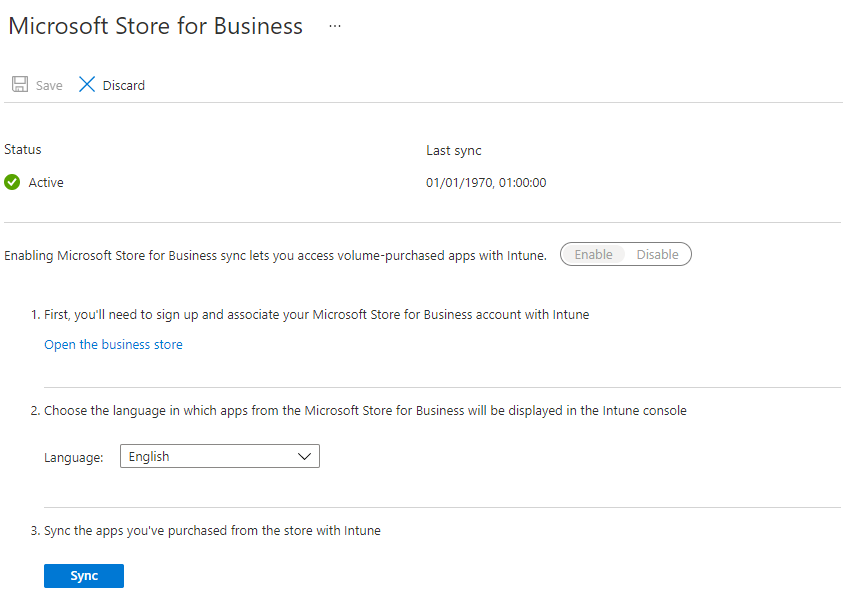The image size is (843, 610).
Task: Click the blue Sync button
Action: point(84,576)
